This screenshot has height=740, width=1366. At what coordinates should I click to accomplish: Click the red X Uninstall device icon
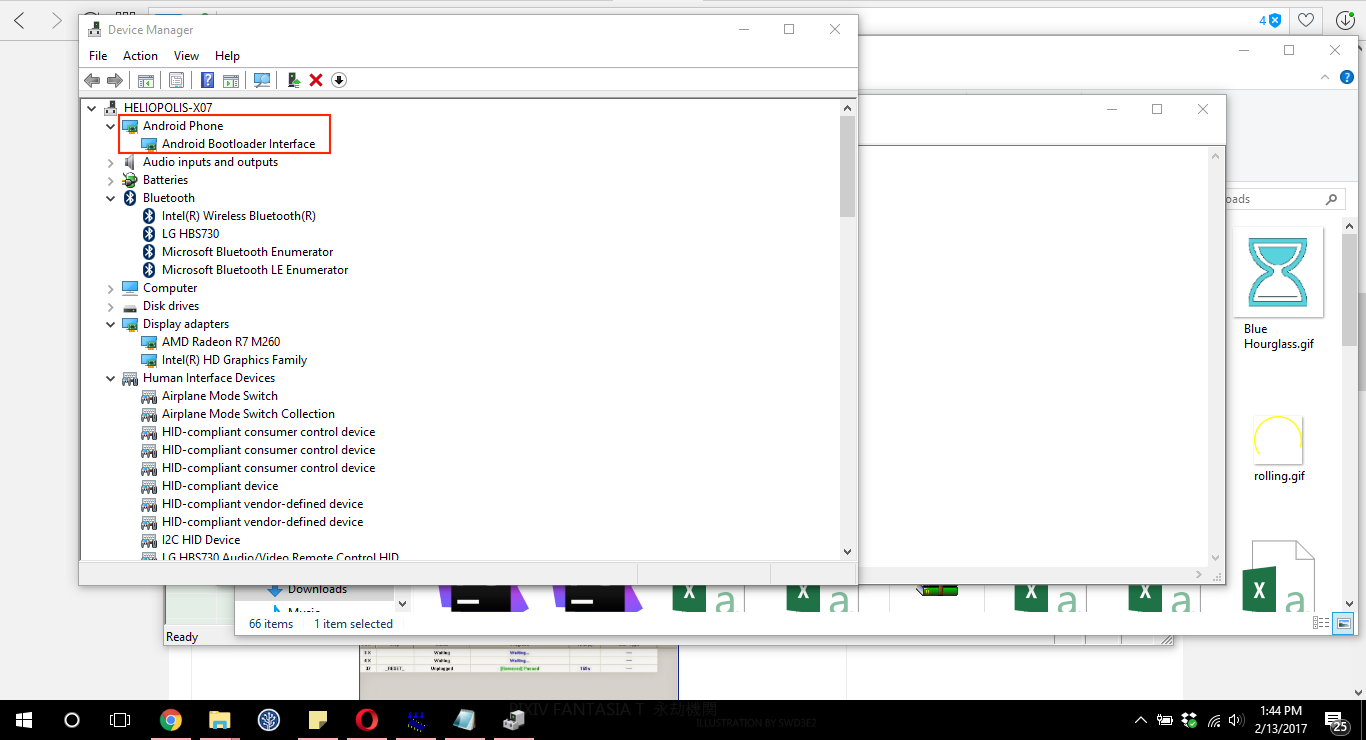click(x=316, y=80)
